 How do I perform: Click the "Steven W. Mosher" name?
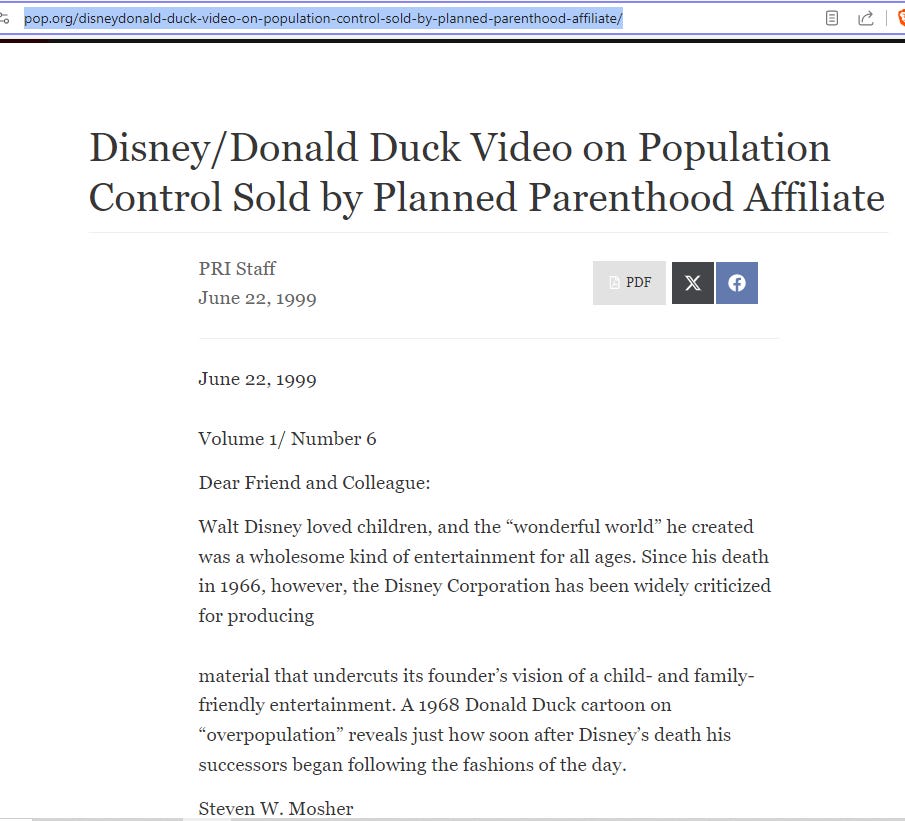tap(276, 808)
